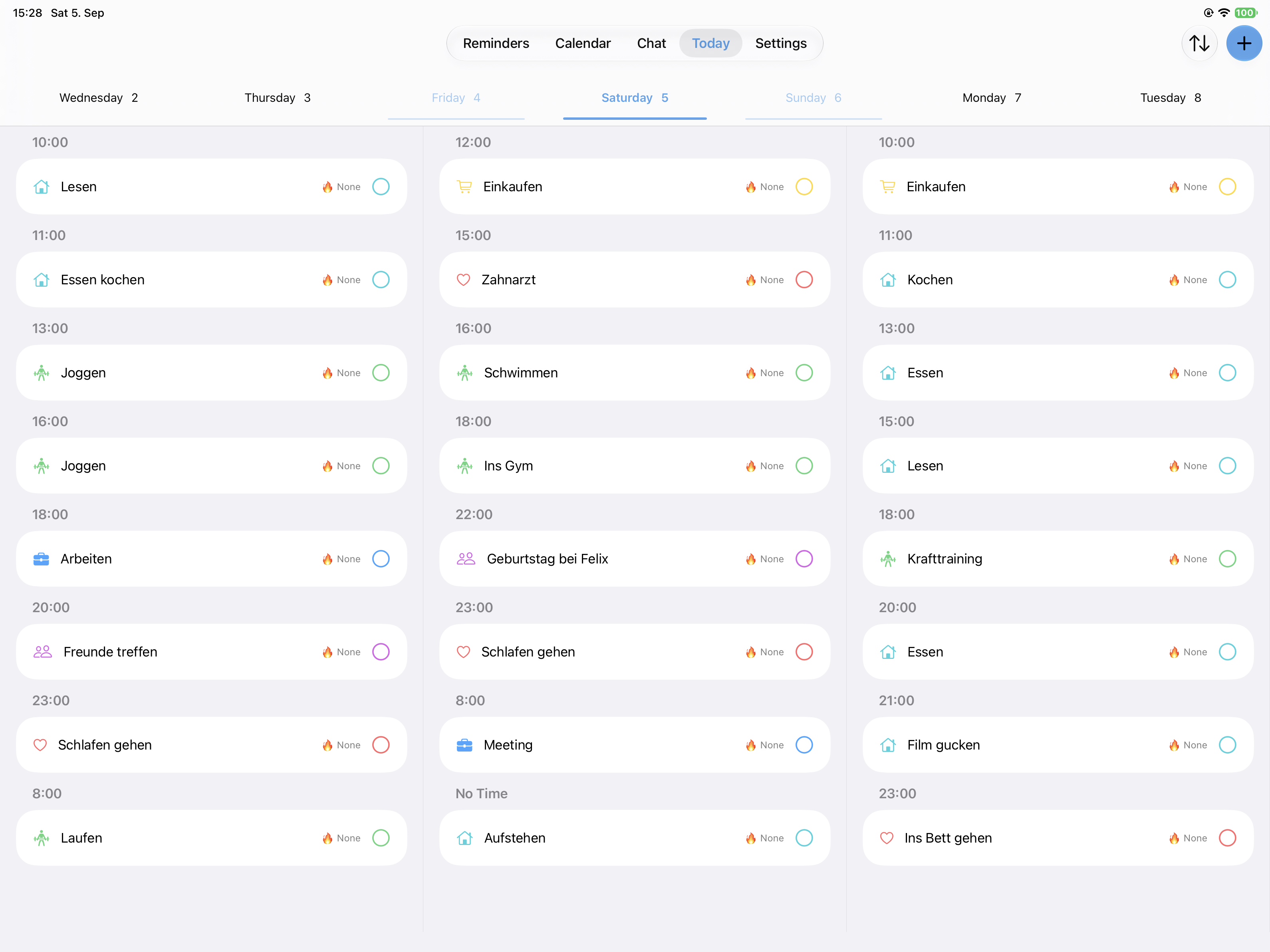The height and width of the screenshot is (952, 1270).
Task: Click the house icon beside Aufstehen
Action: (x=464, y=838)
